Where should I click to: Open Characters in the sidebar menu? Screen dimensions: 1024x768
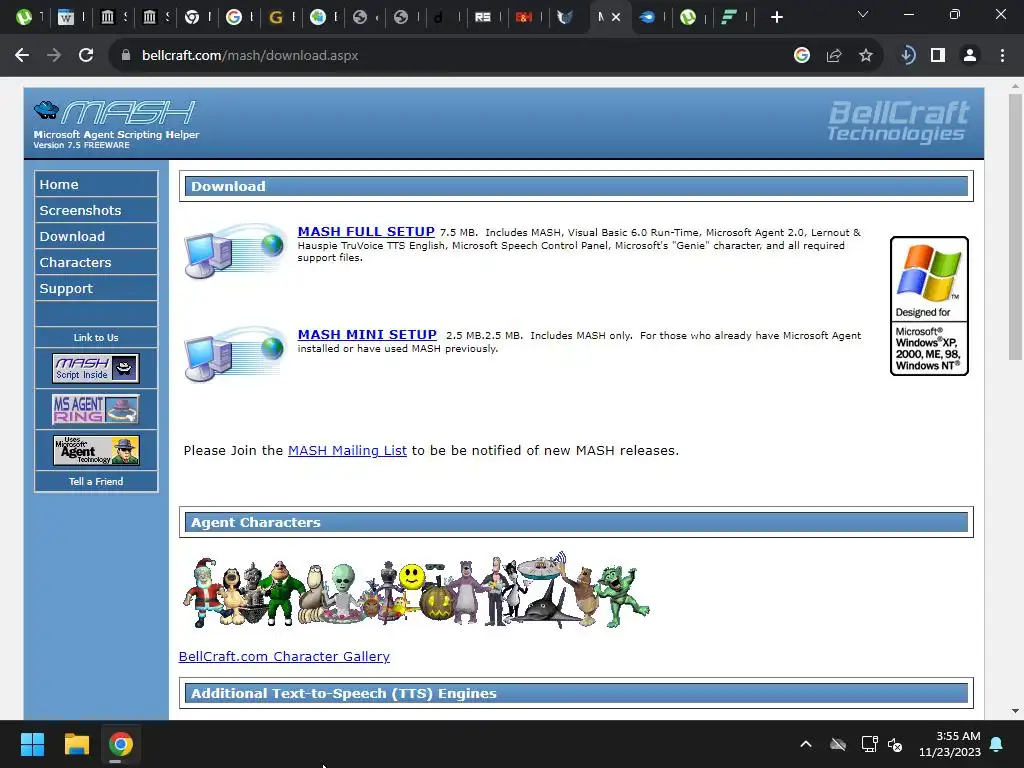[96, 263]
